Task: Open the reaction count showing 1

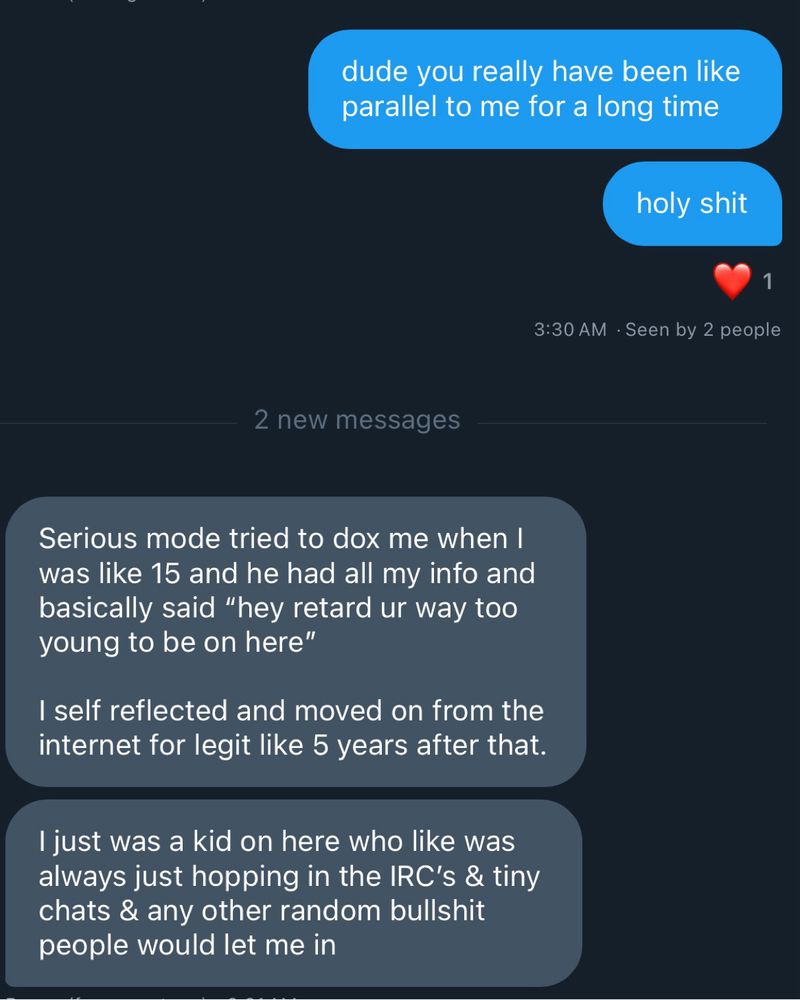Action: coord(767,281)
